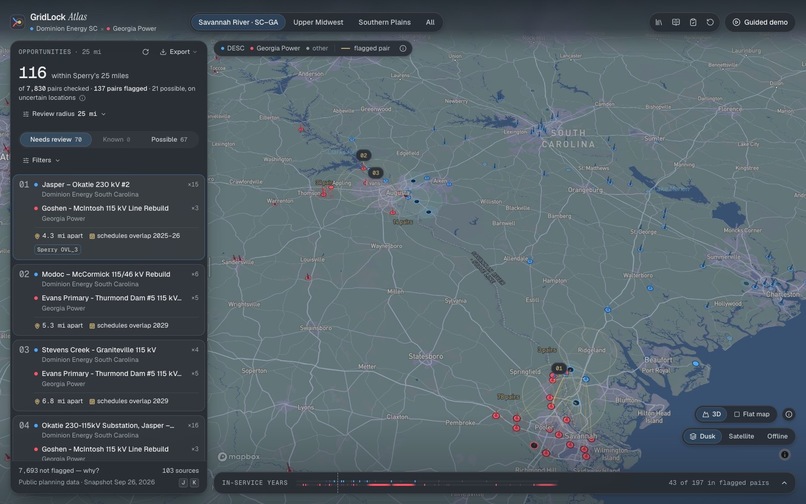Click the Mapbox logo

coord(239,457)
